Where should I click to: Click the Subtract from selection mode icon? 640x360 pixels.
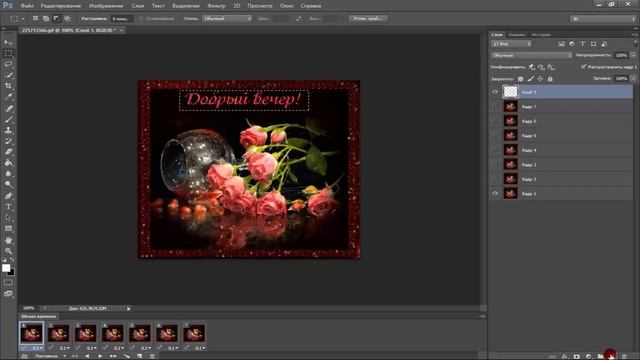pyautogui.click(x=56, y=19)
